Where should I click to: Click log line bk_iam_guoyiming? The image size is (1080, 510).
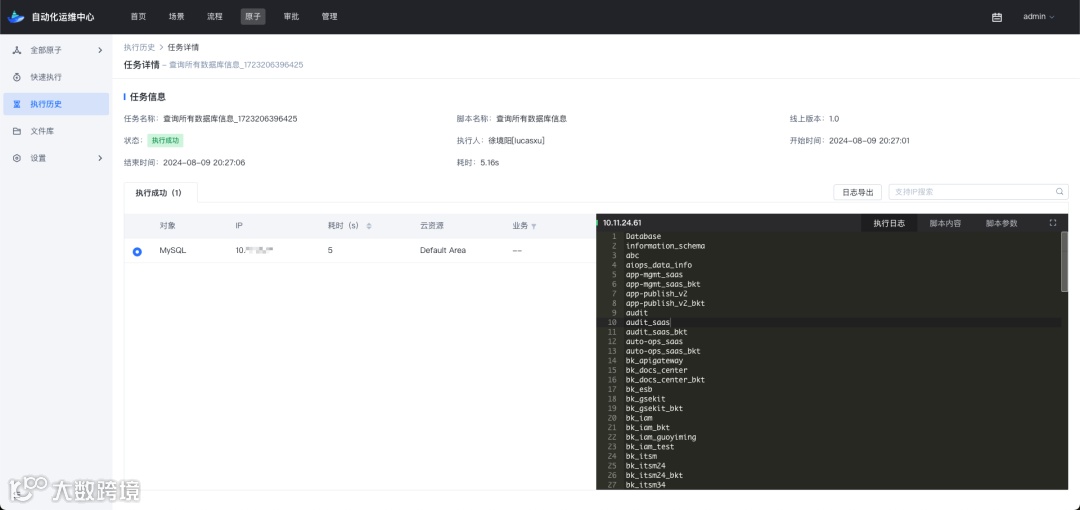pyautogui.click(x=661, y=437)
